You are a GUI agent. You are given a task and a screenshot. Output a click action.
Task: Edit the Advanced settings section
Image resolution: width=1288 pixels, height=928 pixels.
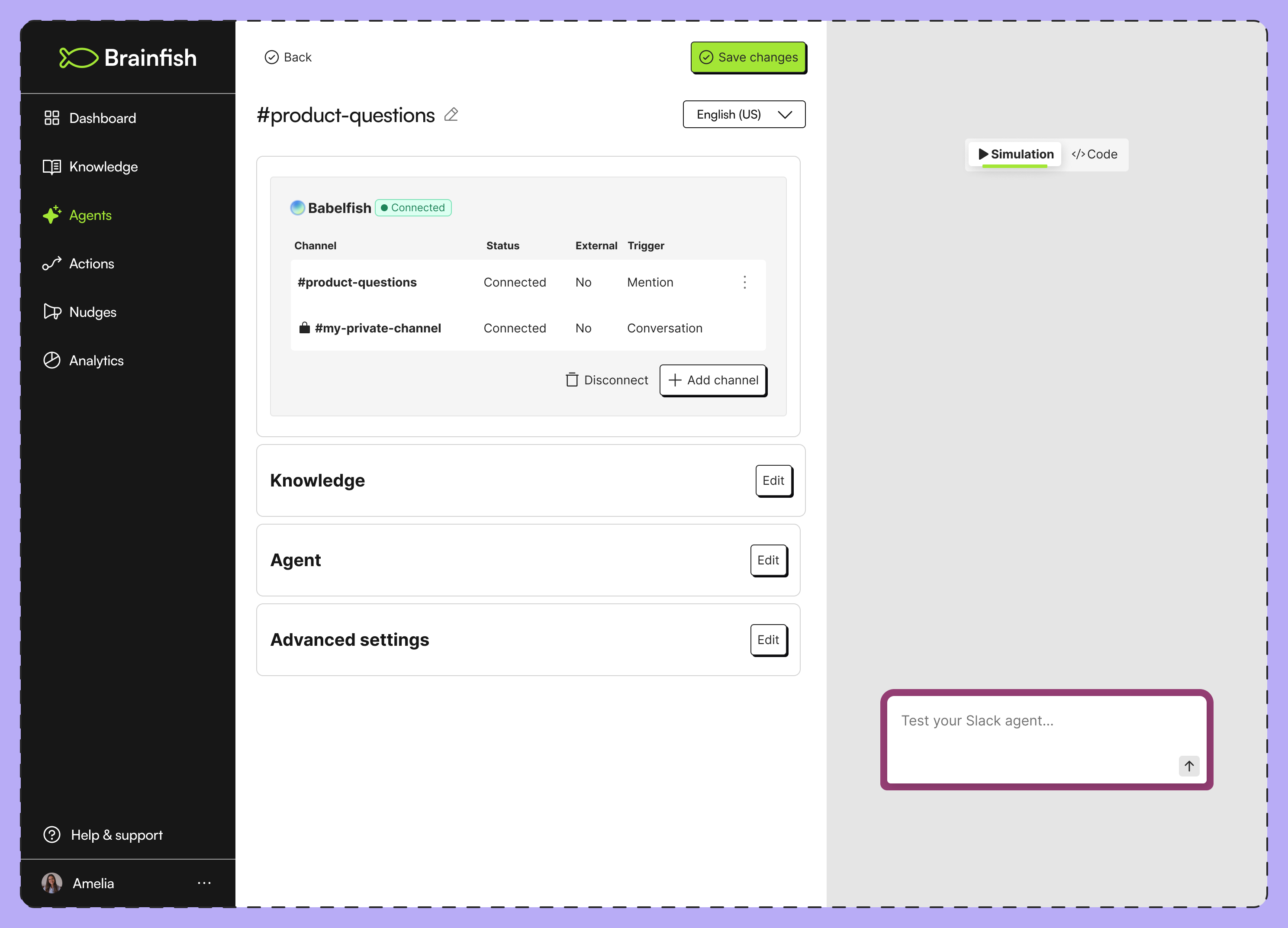(768, 640)
